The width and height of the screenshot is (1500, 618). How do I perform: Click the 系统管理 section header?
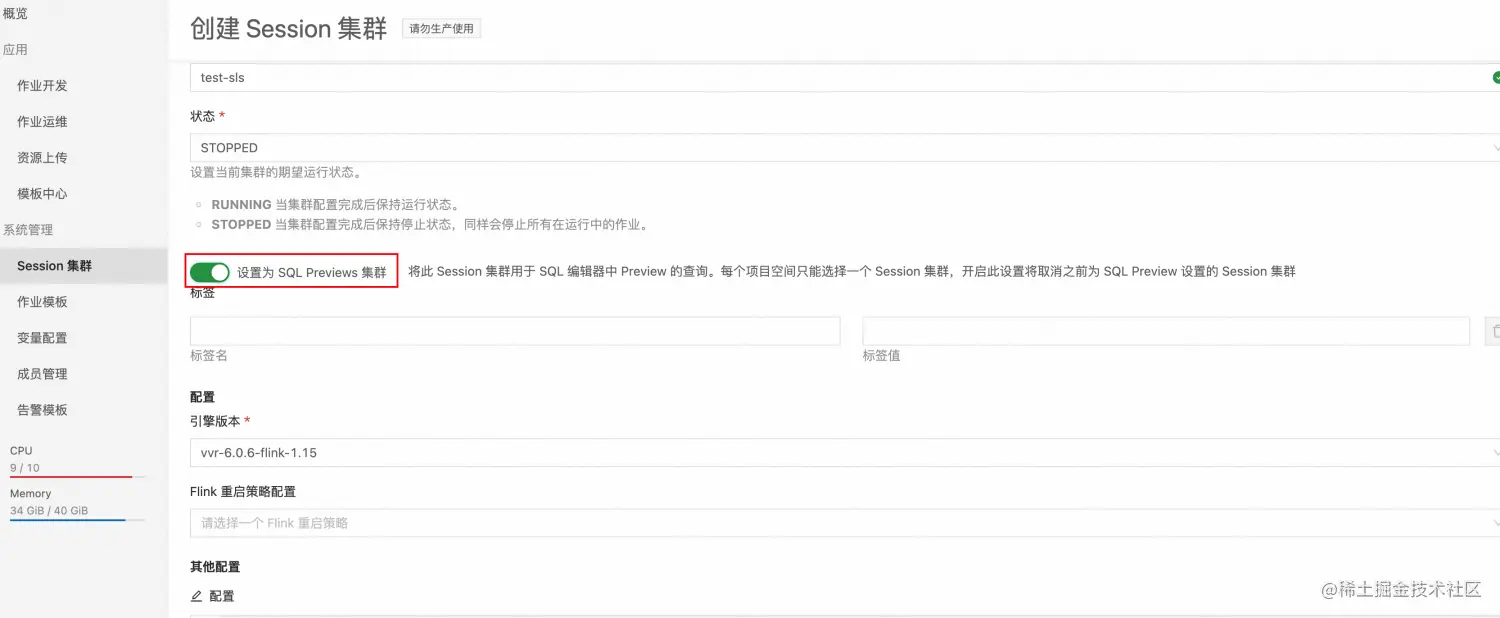click(28, 230)
